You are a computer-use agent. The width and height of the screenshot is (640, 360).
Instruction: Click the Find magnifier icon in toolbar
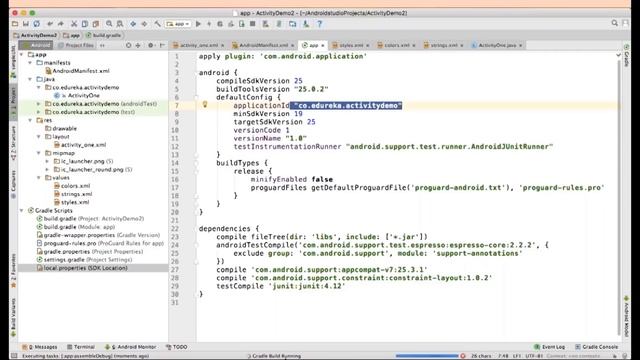point(109,24)
